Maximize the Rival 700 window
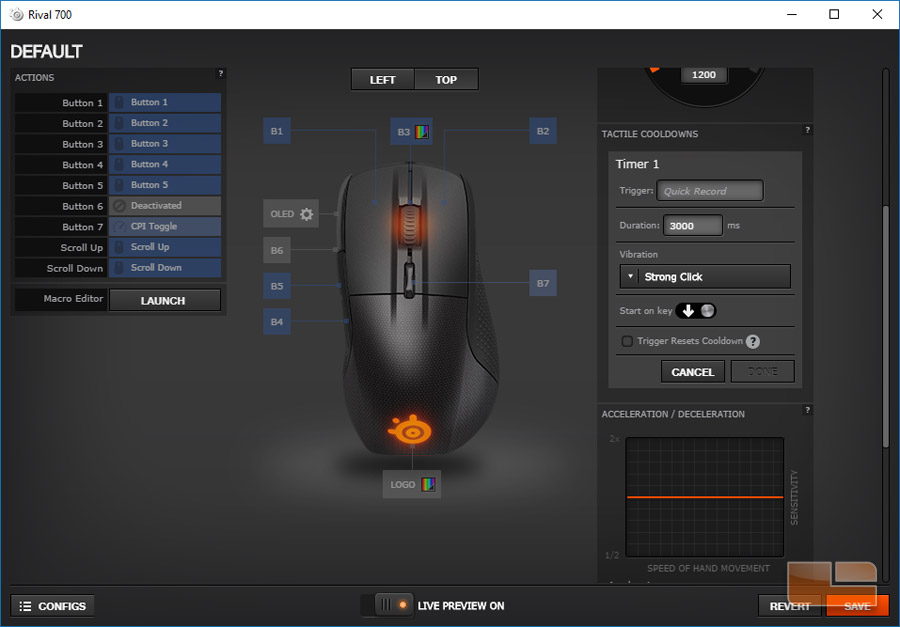Screen dimensions: 900x627 pyautogui.click(x=834, y=14)
